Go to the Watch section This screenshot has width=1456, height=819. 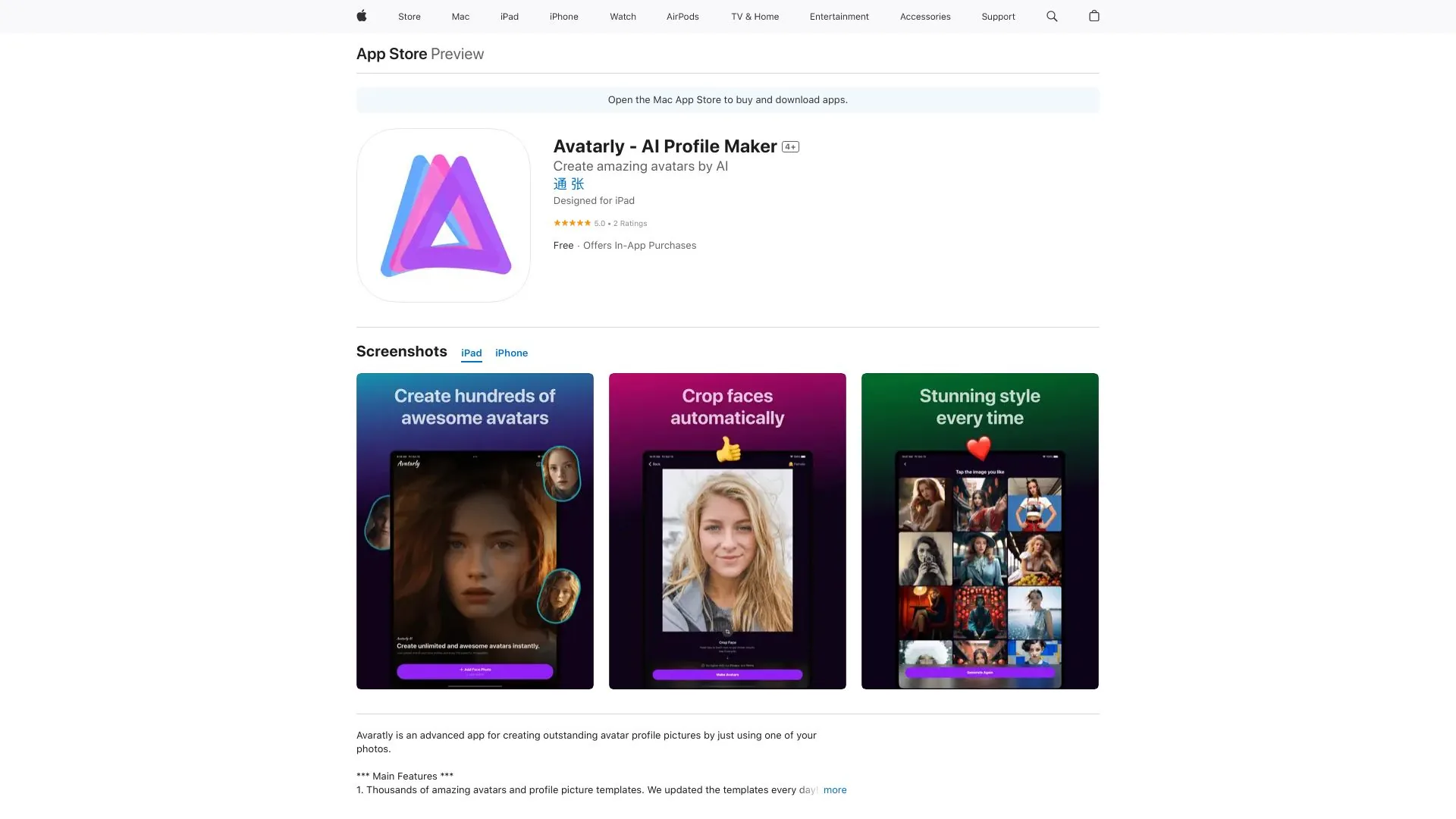point(623,17)
